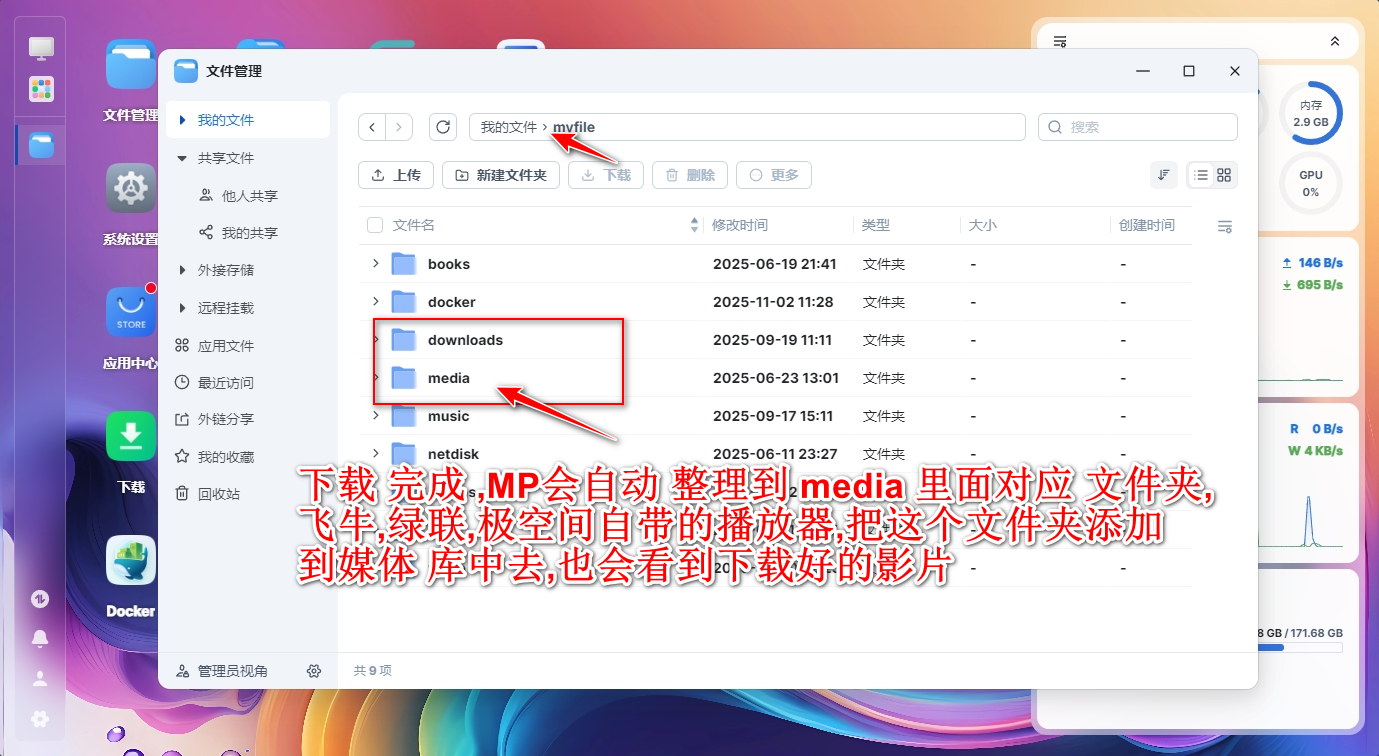The image size is (1379, 756).
Task: Expand the docker folder chevron
Action: coord(376,302)
